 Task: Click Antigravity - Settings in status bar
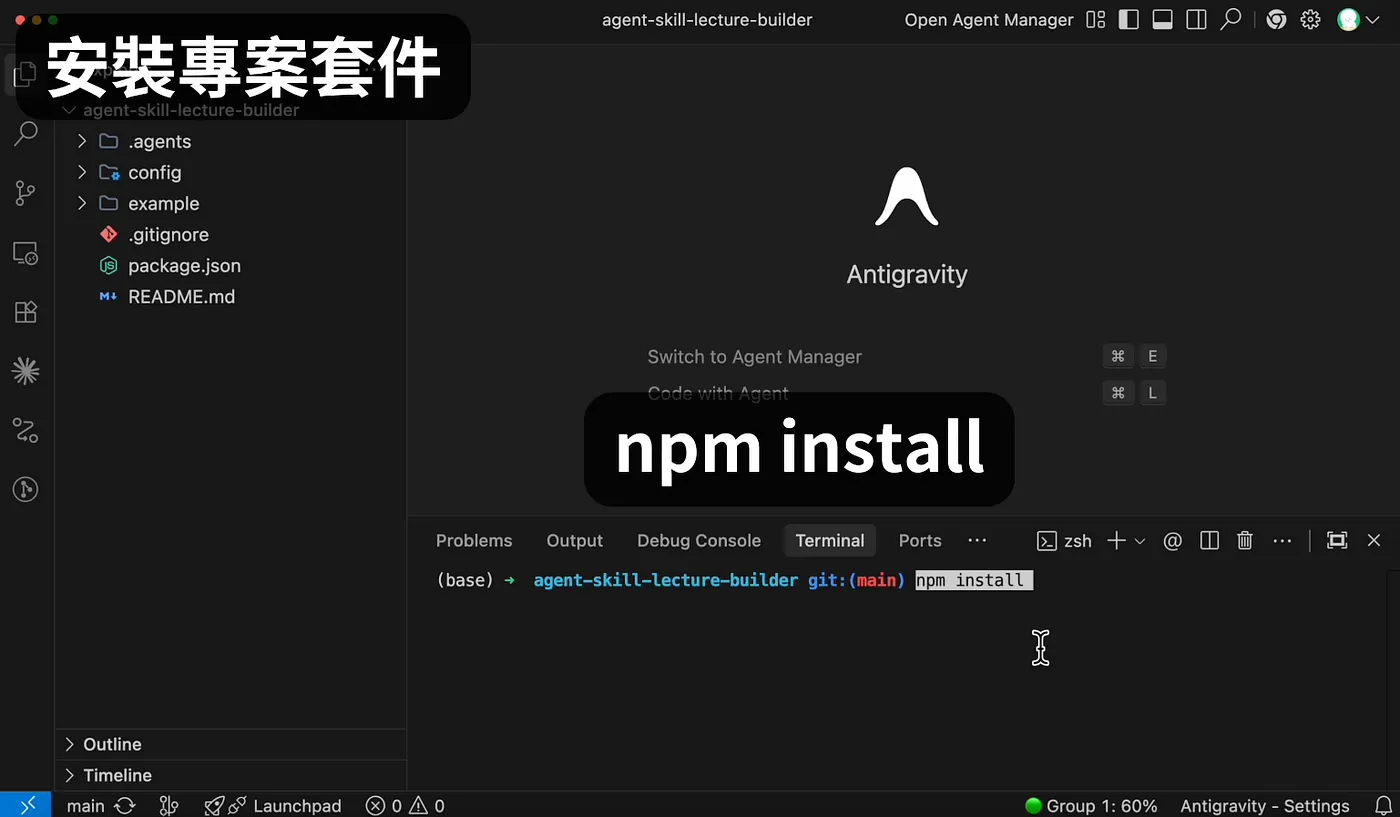coord(1265,806)
